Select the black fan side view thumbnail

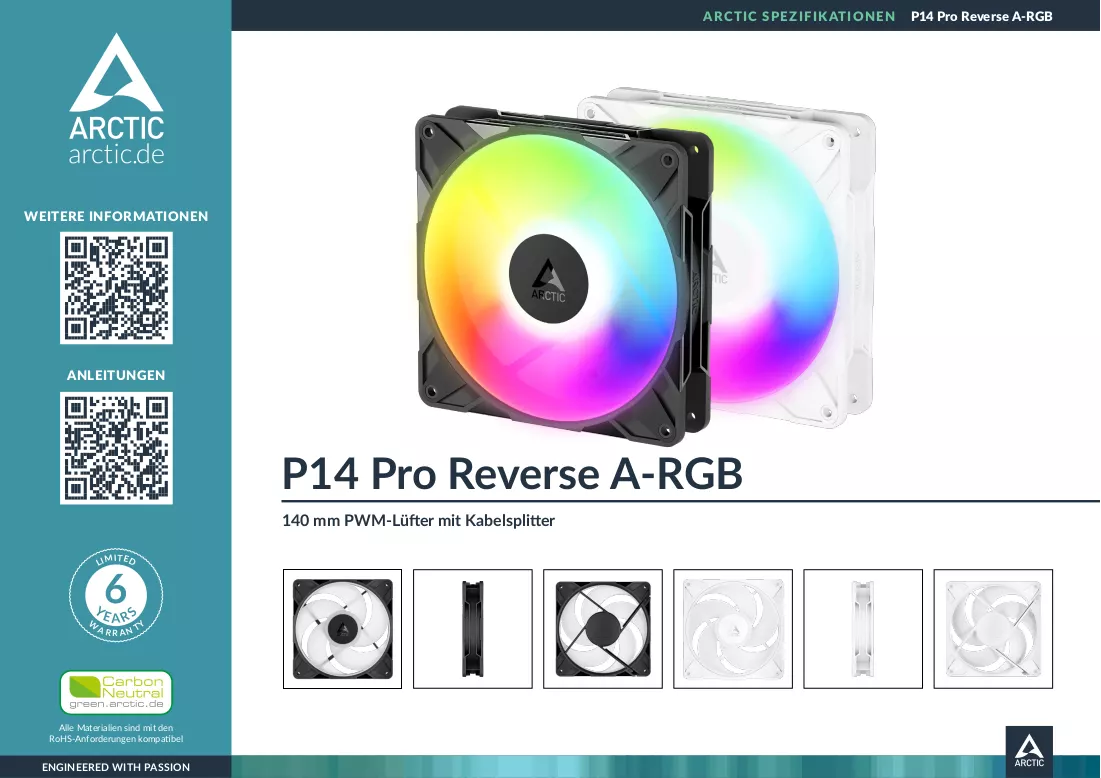point(473,628)
